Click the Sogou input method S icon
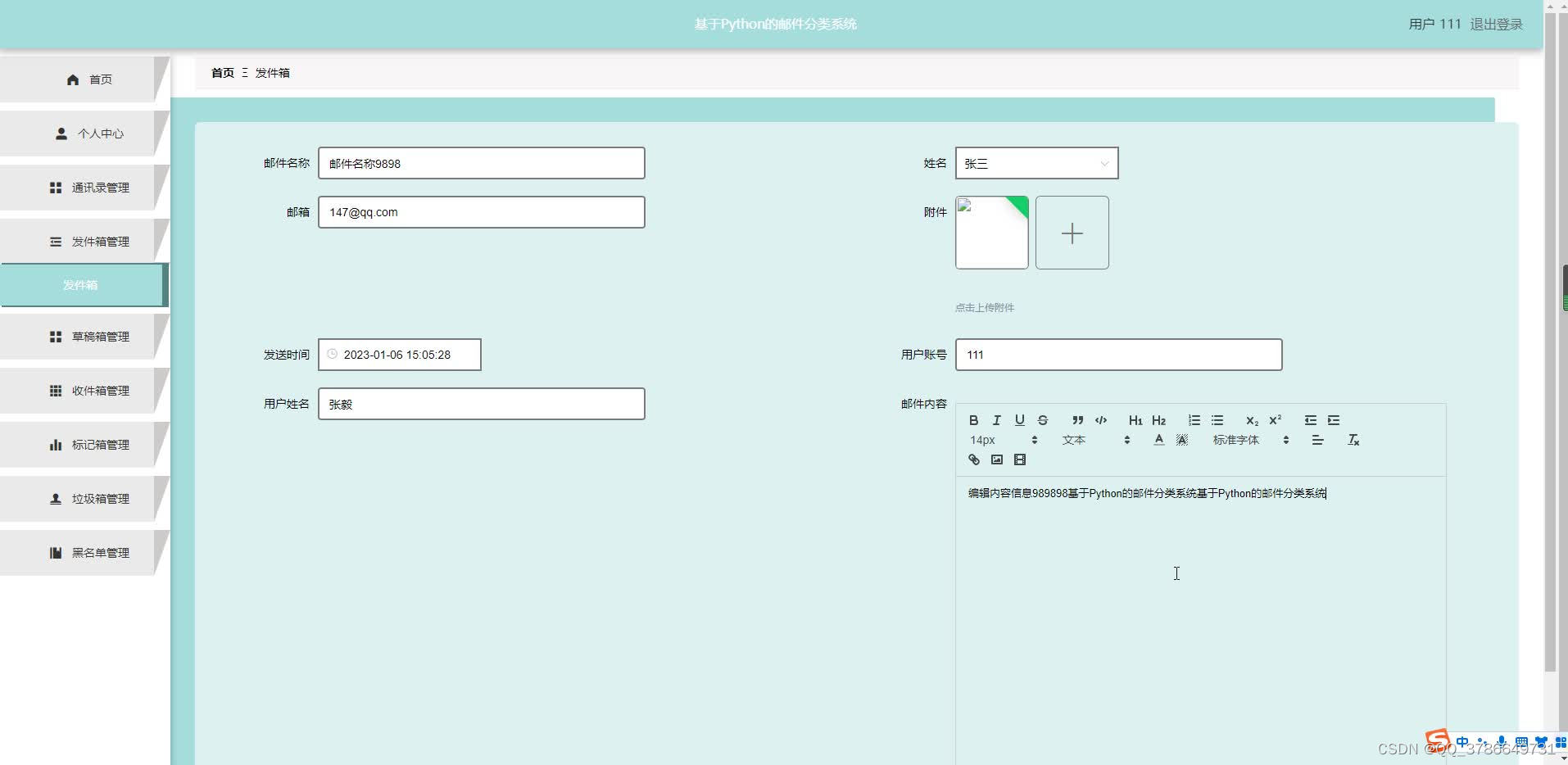Viewport: 1568px width, 765px height. pyautogui.click(x=1437, y=741)
